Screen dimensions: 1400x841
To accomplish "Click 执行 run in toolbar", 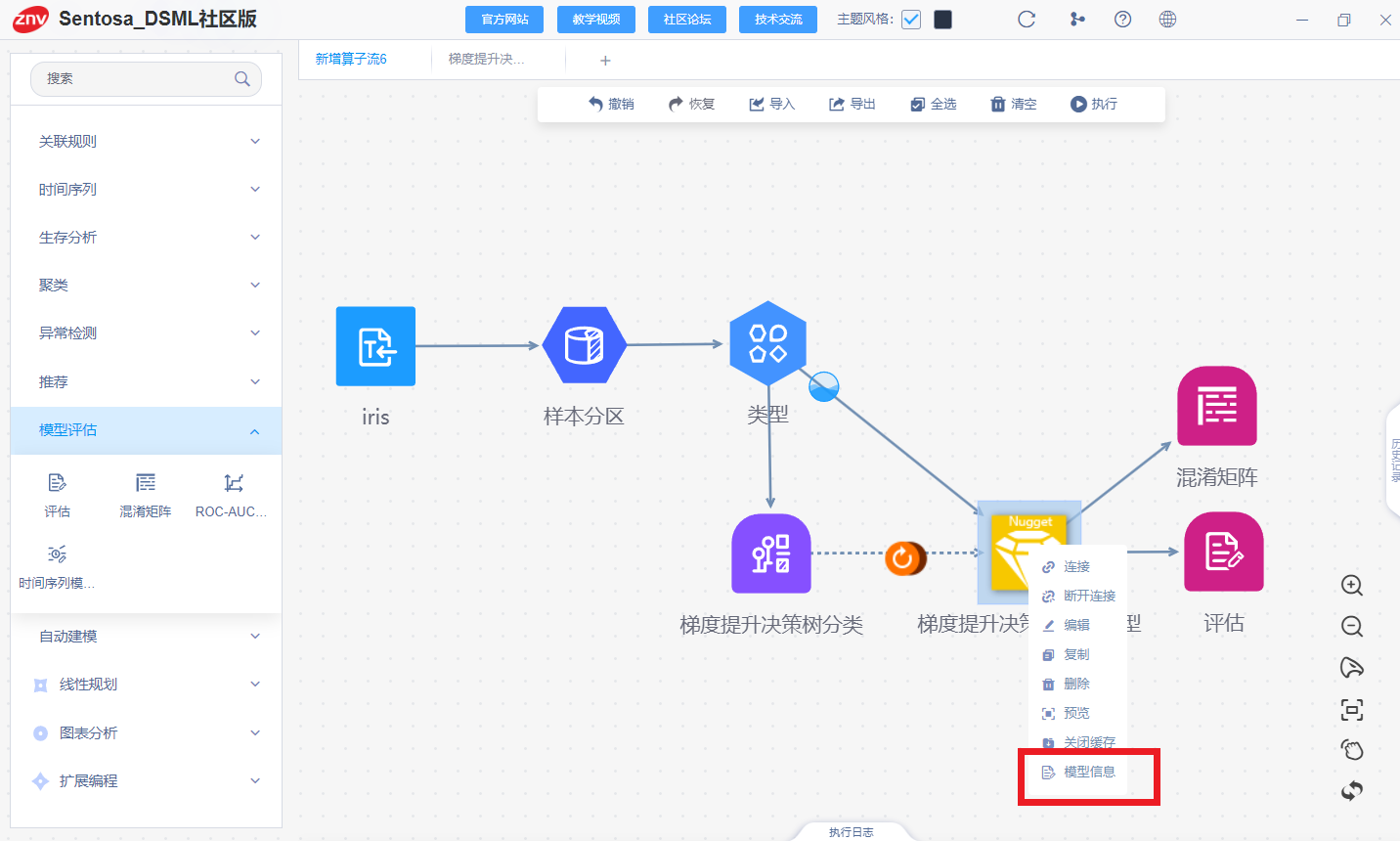I will click(1094, 104).
